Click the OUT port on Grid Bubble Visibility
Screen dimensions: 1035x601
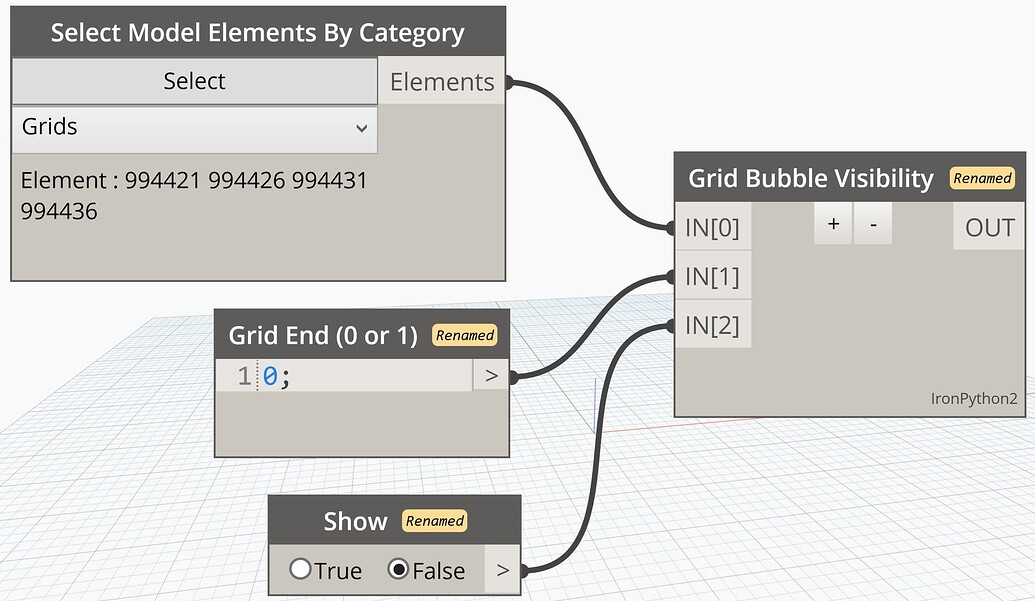(x=988, y=227)
